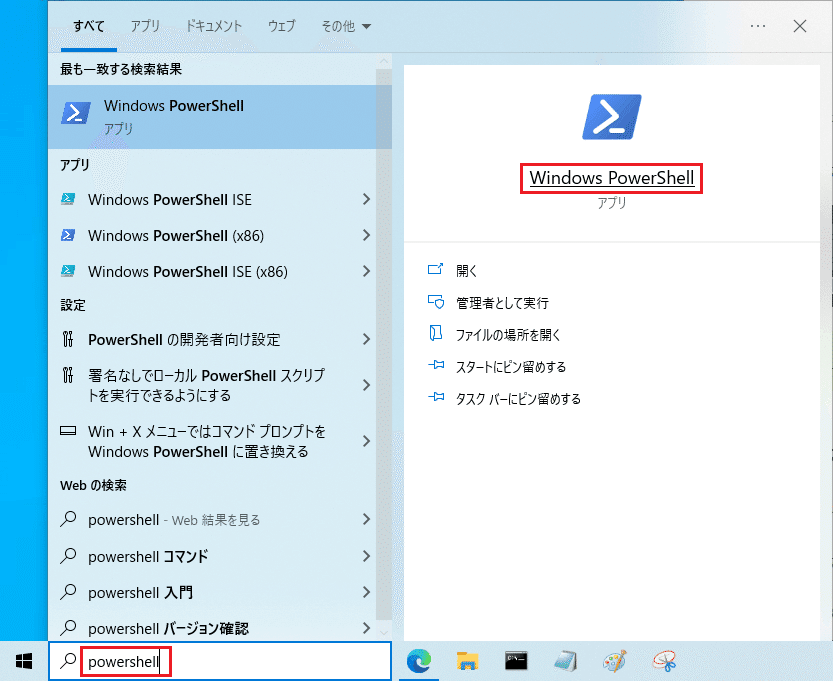
Task: Open the その他 dropdown filter
Action: (x=346, y=26)
